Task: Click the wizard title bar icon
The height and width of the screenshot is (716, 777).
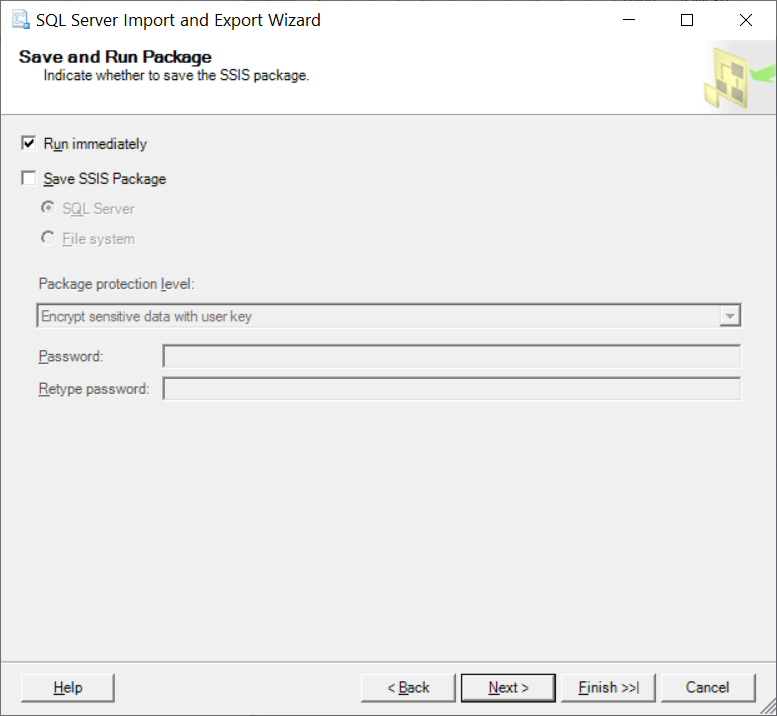Action: click(x=20, y=20)
